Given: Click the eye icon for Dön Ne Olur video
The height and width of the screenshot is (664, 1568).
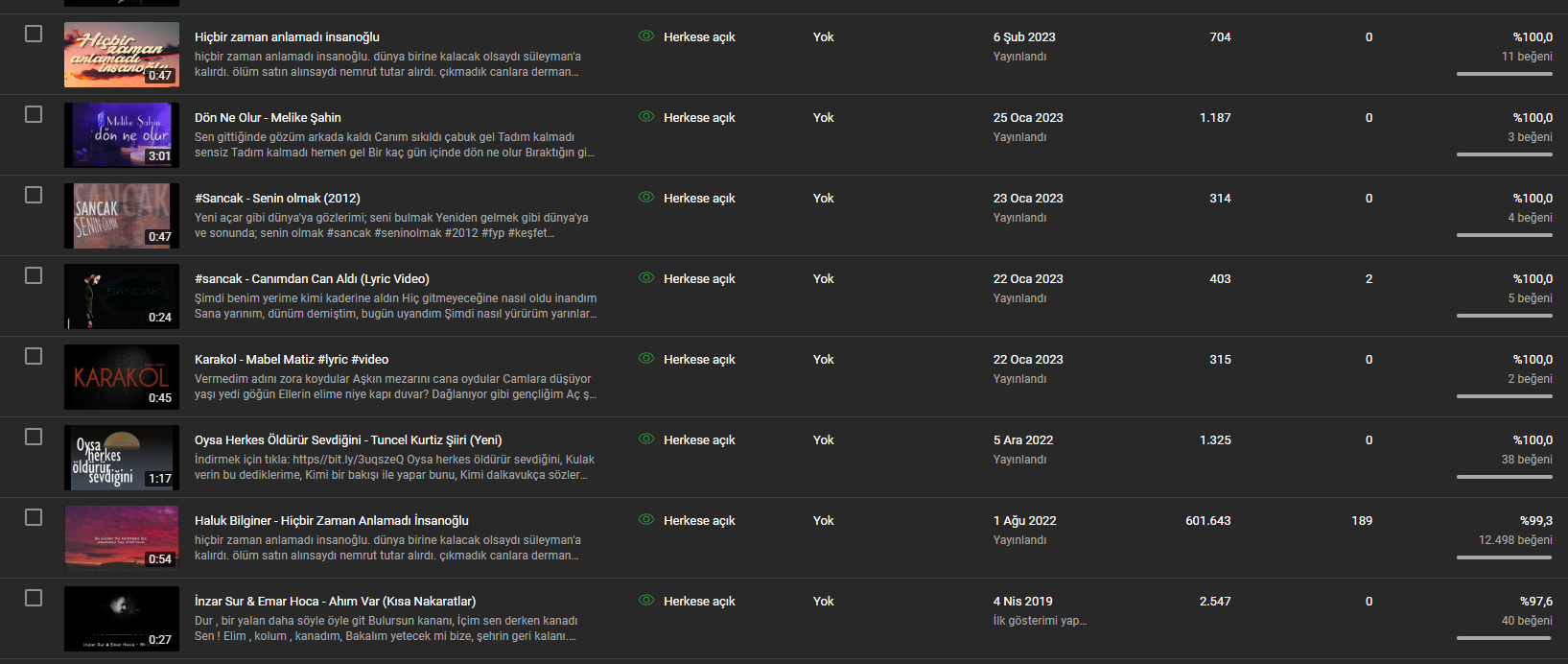Looking at the screenshot, I should (646, 117).
